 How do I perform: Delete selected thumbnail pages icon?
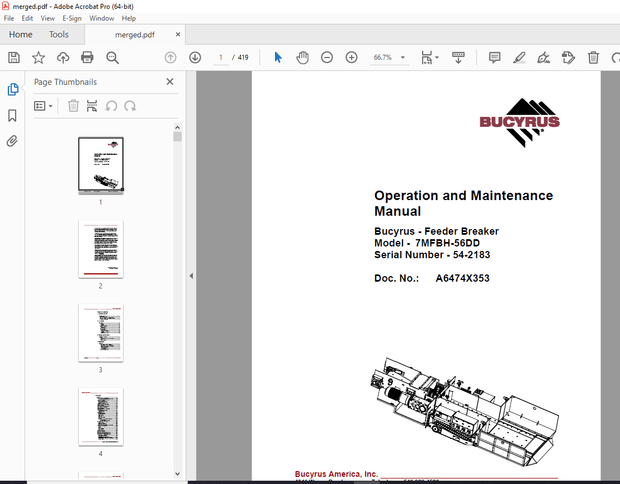click(x=73, y=106)
